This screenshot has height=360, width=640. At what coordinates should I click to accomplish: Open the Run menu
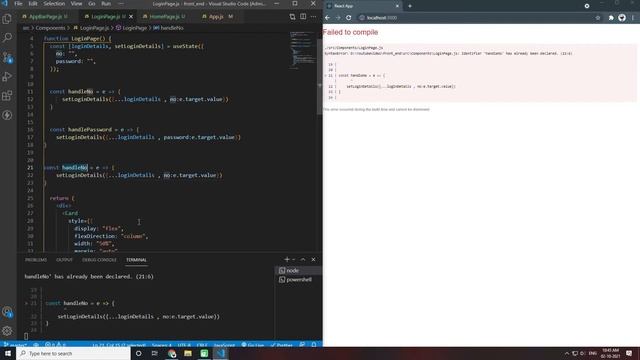point(106,4)
